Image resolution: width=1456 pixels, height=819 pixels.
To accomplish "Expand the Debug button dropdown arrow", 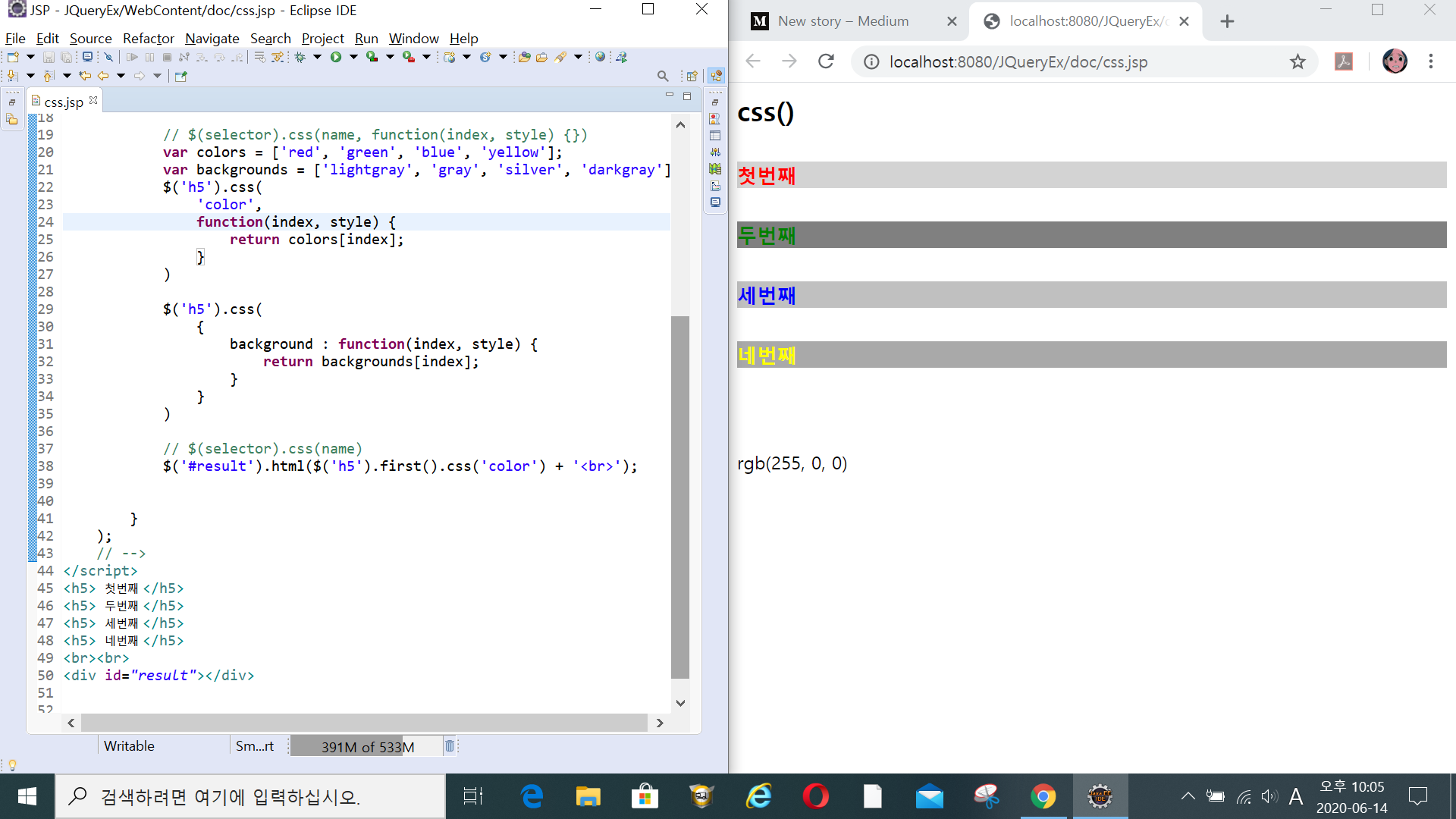I will (317, 57).
